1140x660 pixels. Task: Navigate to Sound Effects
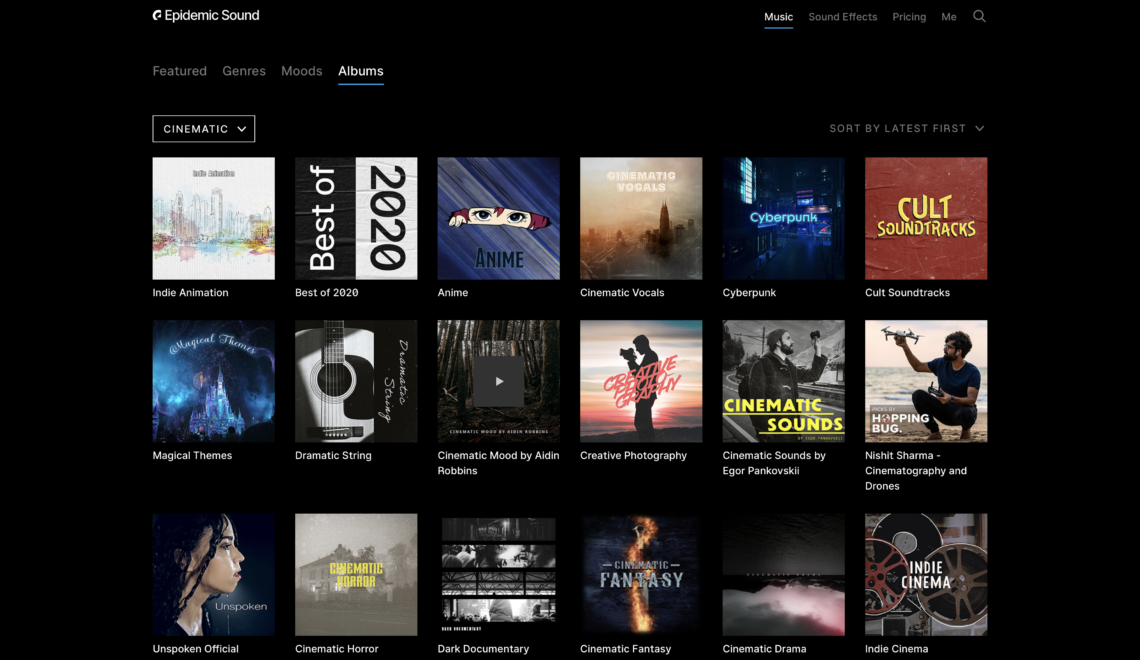click(842, 17)
